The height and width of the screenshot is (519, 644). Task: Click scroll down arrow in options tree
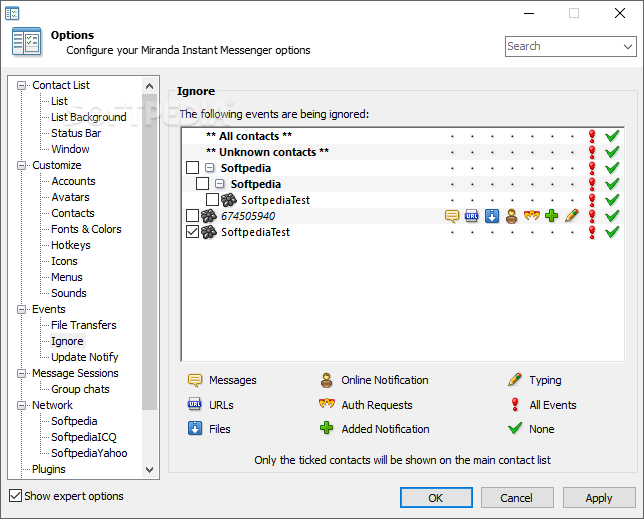pos(150,470)
